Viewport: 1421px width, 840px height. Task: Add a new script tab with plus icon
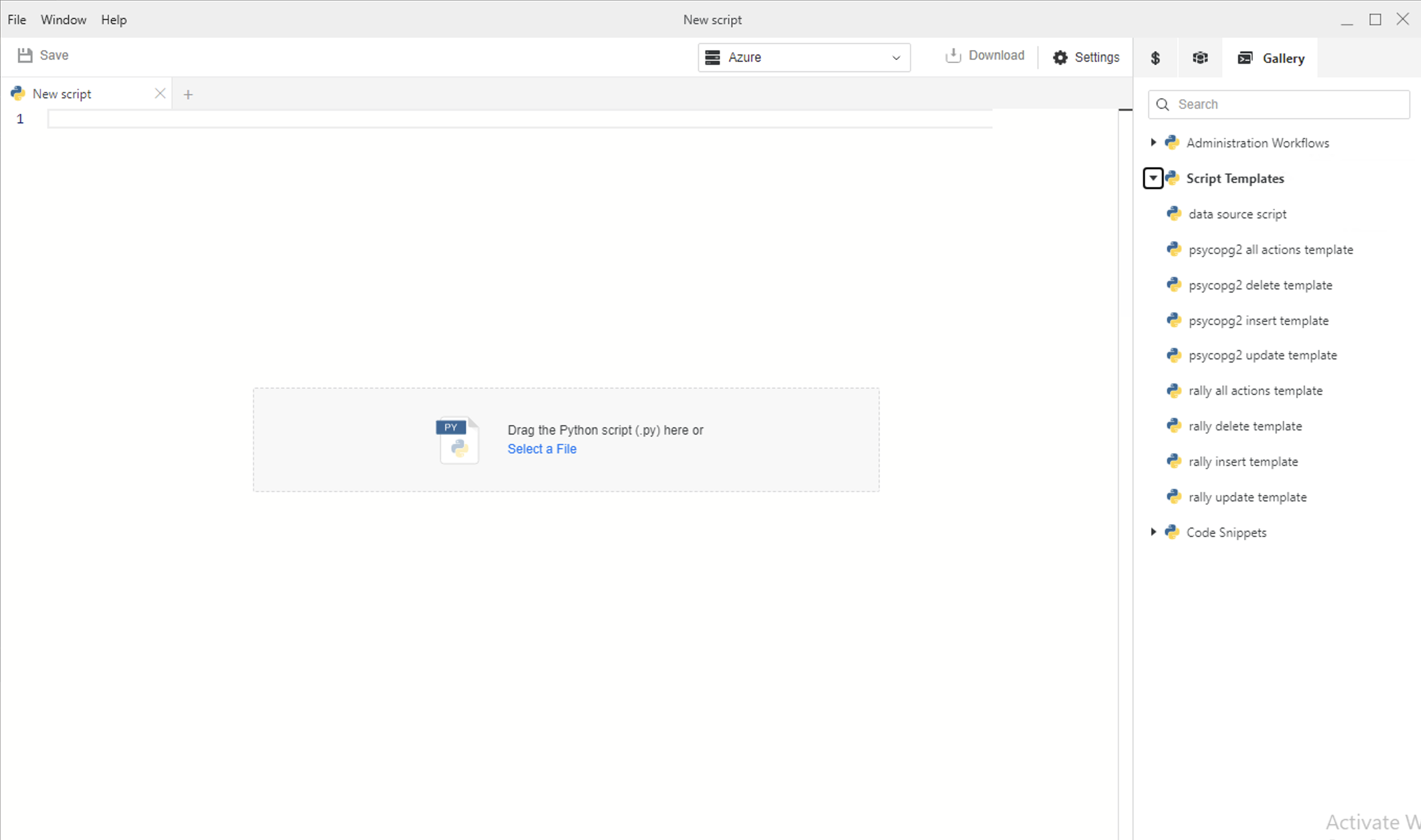click(x=189, y=95)
